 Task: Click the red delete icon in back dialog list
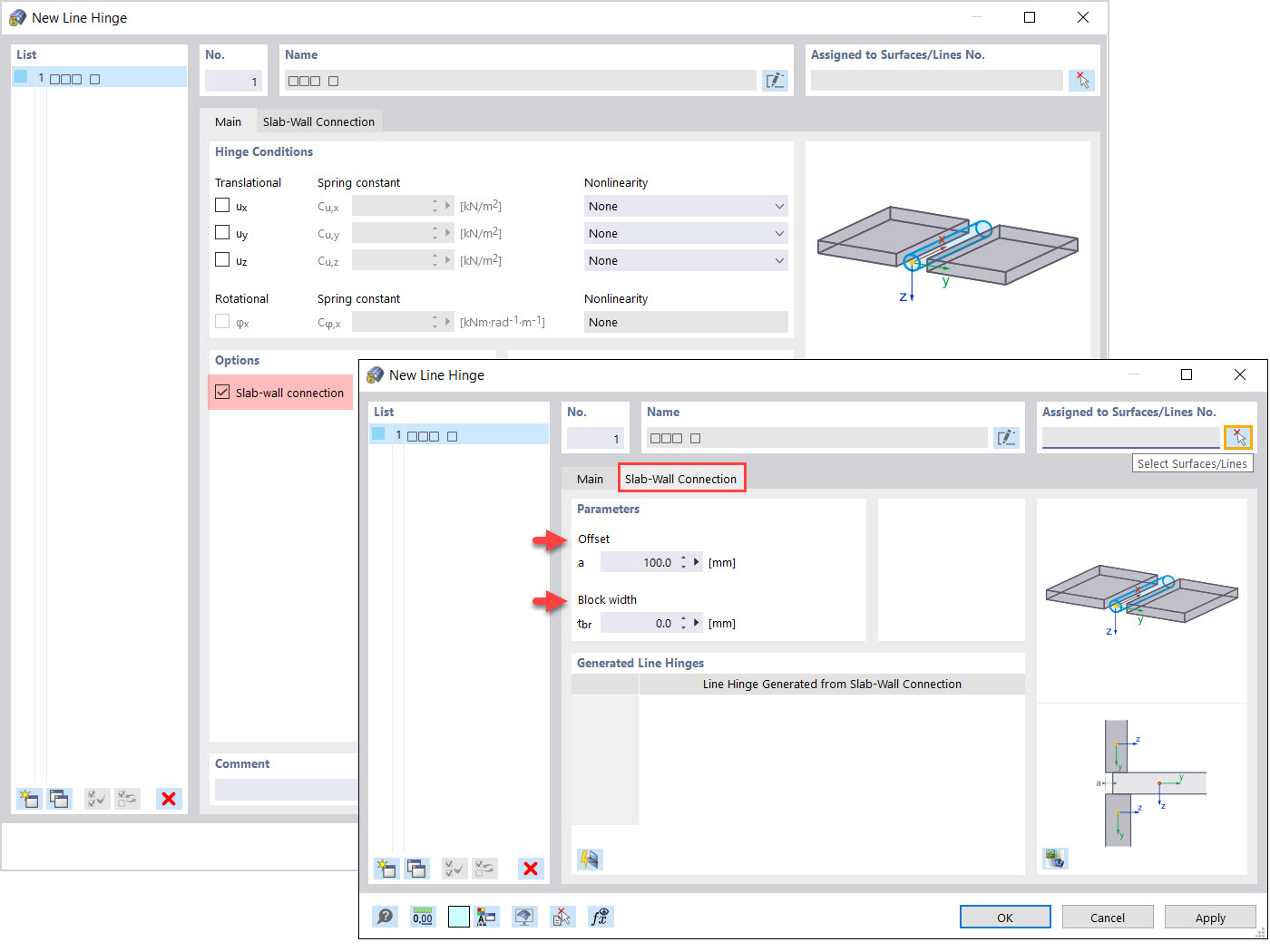pyautogui.click(x=169, y=799)
